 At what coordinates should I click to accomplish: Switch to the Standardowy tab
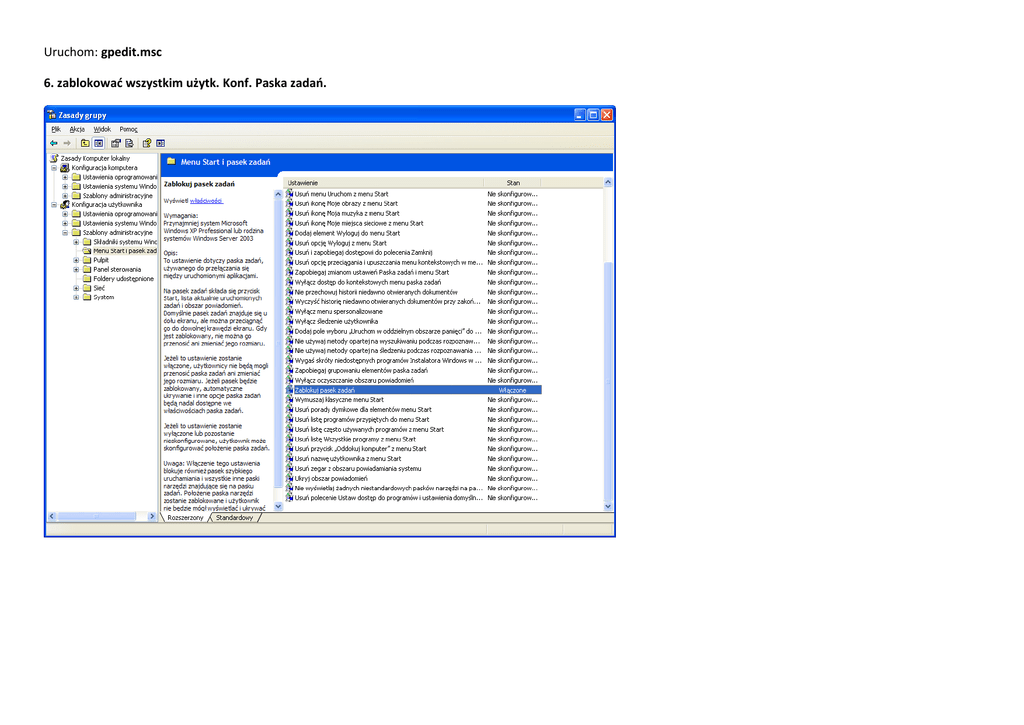pos(234,518)
